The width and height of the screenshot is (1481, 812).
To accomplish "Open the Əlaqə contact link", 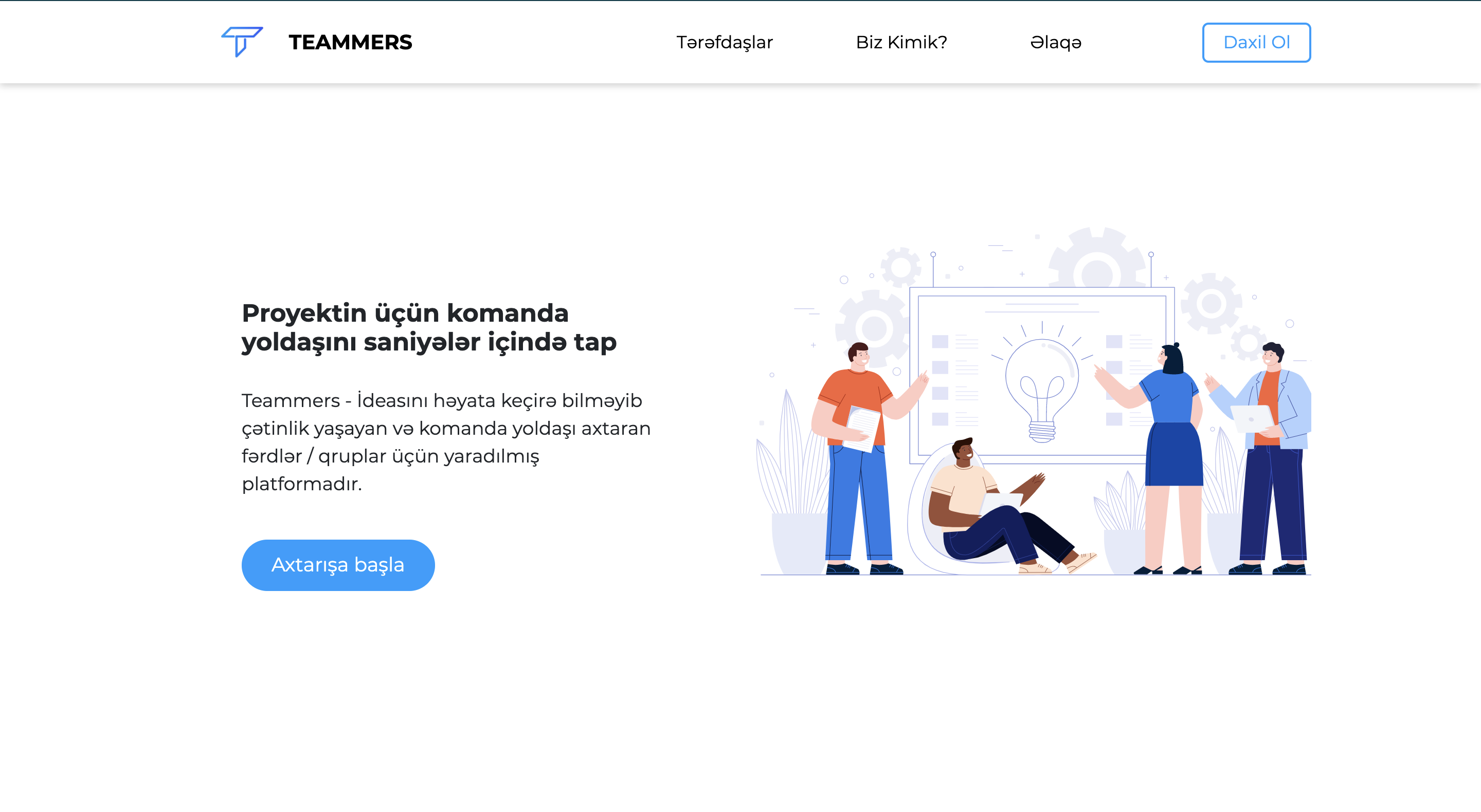I will (1056, 43).
